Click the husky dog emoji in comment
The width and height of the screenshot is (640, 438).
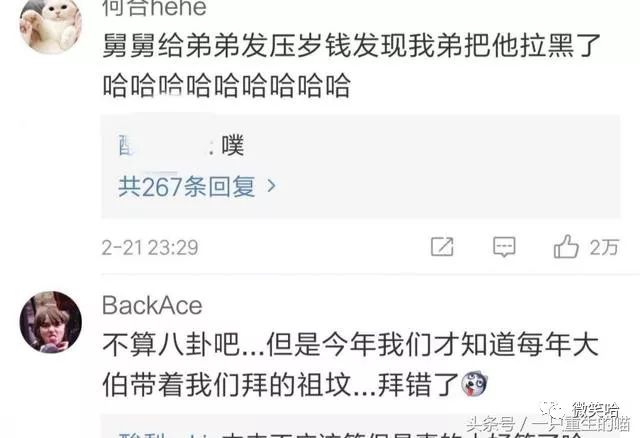click(474, 384)
